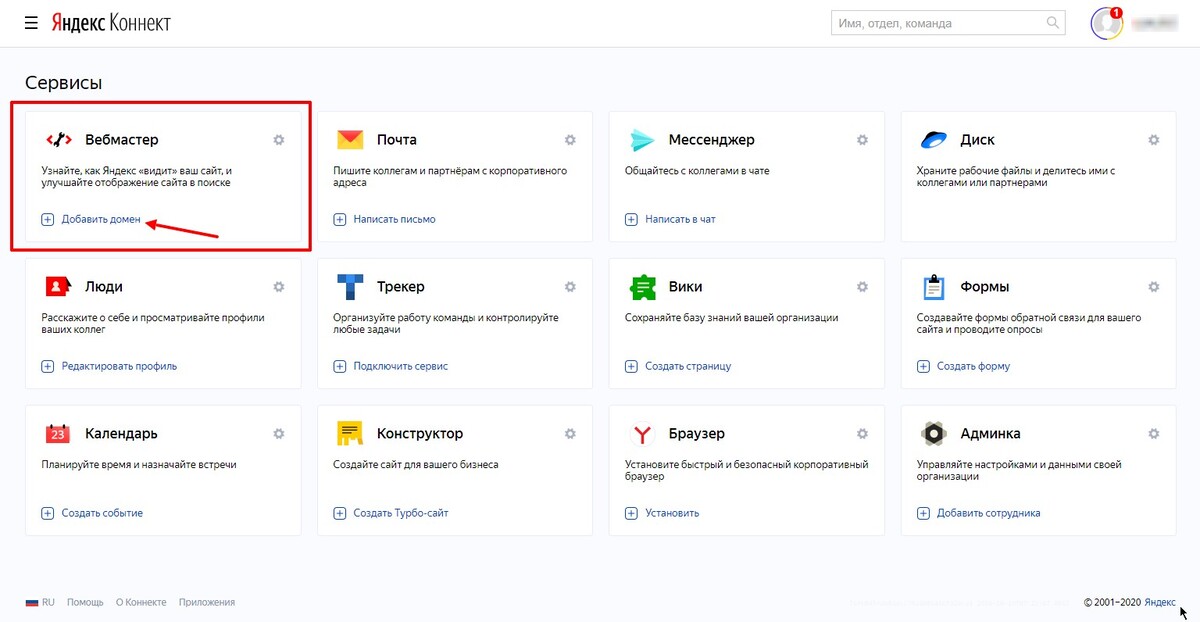Click the Календарь date icon
This screenshot has width=1200, height=622.
[x=58, y=434]
